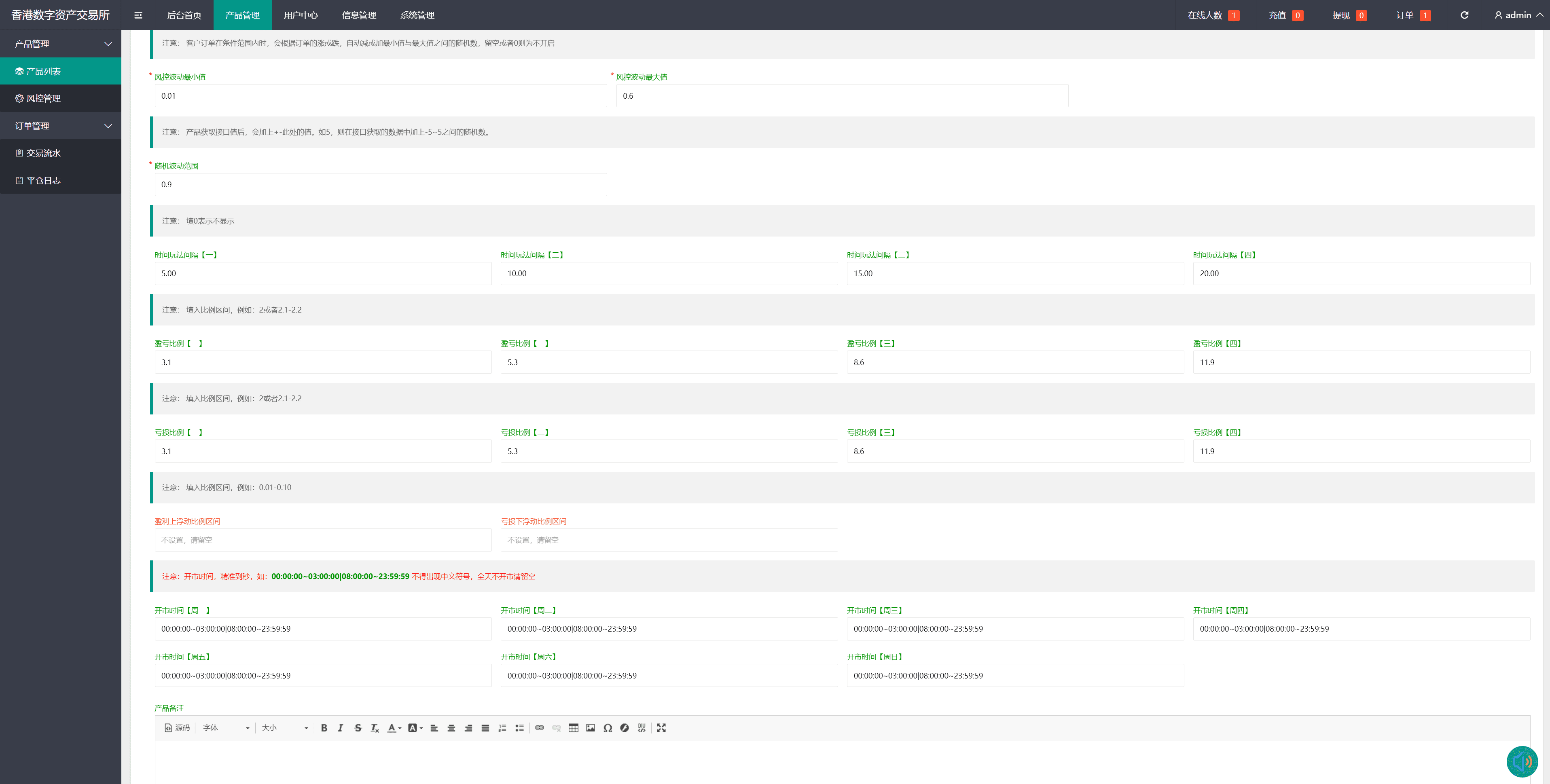Click the insert link icon
Viewport: 1550px width, 784px height.
coord(539,727)
